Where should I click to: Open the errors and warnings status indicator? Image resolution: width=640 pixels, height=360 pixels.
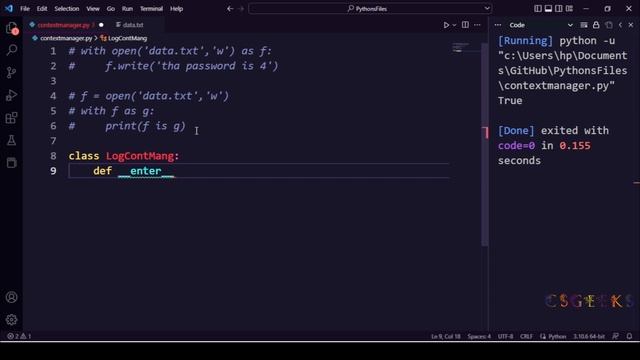(x=19, y=336)
